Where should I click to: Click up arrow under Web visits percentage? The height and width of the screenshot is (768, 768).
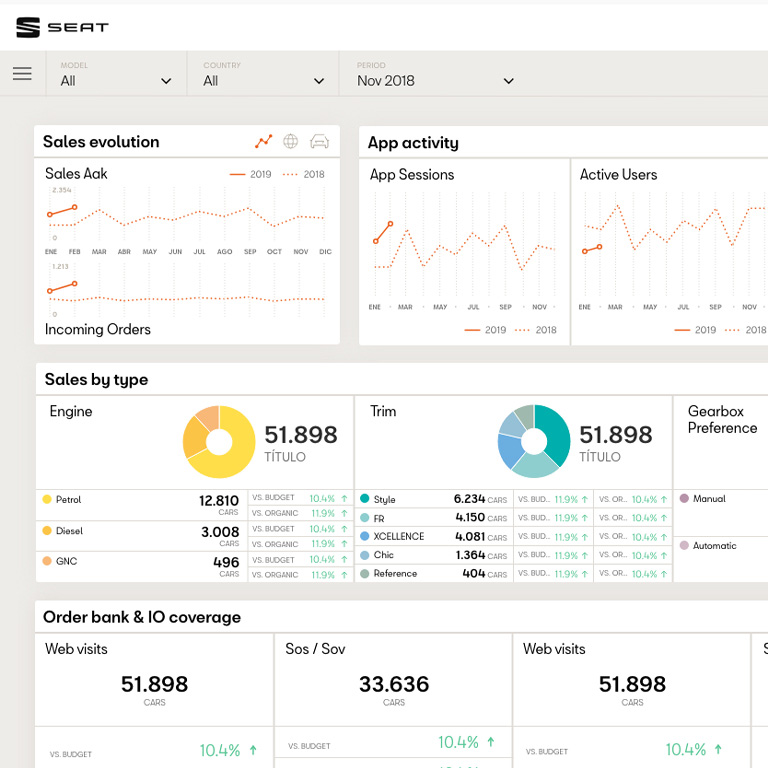click(x=253, y=750)
